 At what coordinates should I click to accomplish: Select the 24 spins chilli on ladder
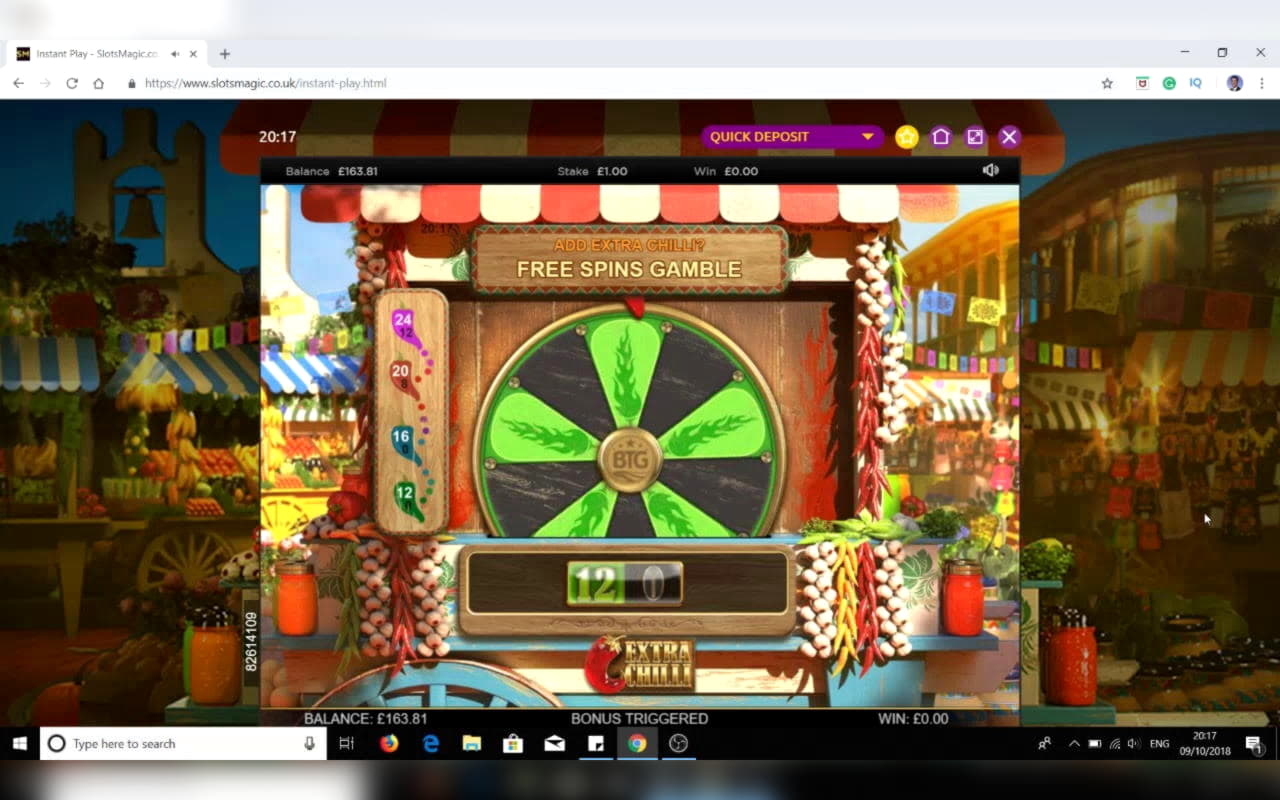point(403,324)
